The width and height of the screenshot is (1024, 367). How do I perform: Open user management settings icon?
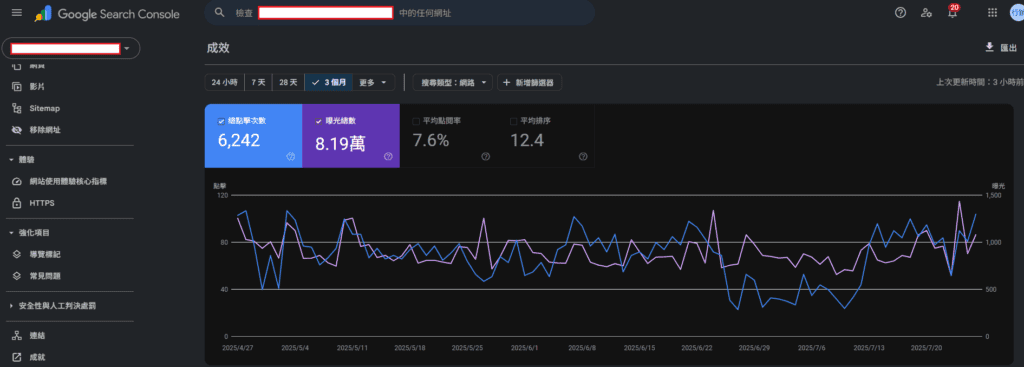point(926,12)
